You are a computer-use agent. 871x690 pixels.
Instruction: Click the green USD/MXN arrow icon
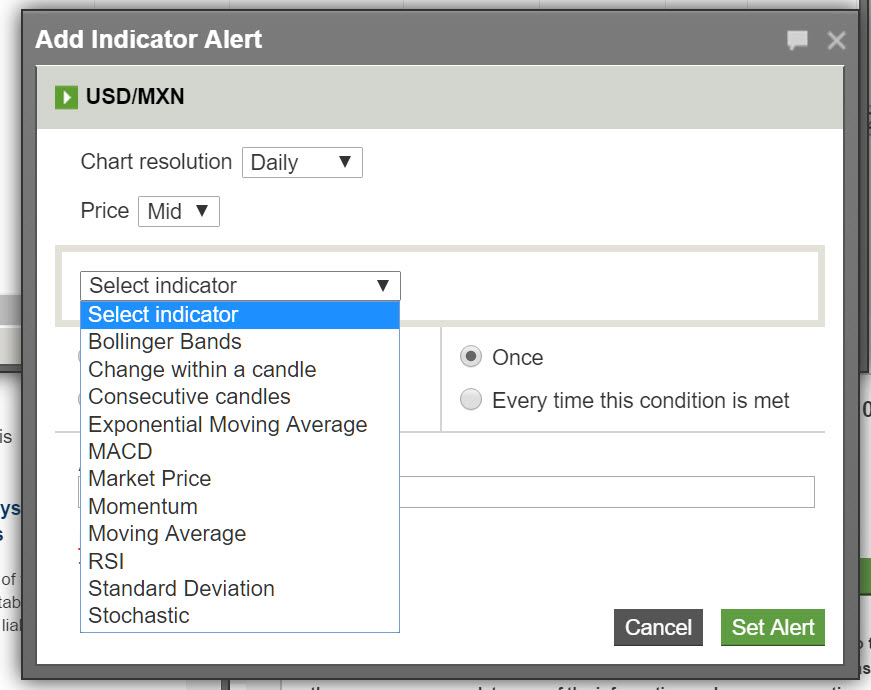click(x=66, y=97)
